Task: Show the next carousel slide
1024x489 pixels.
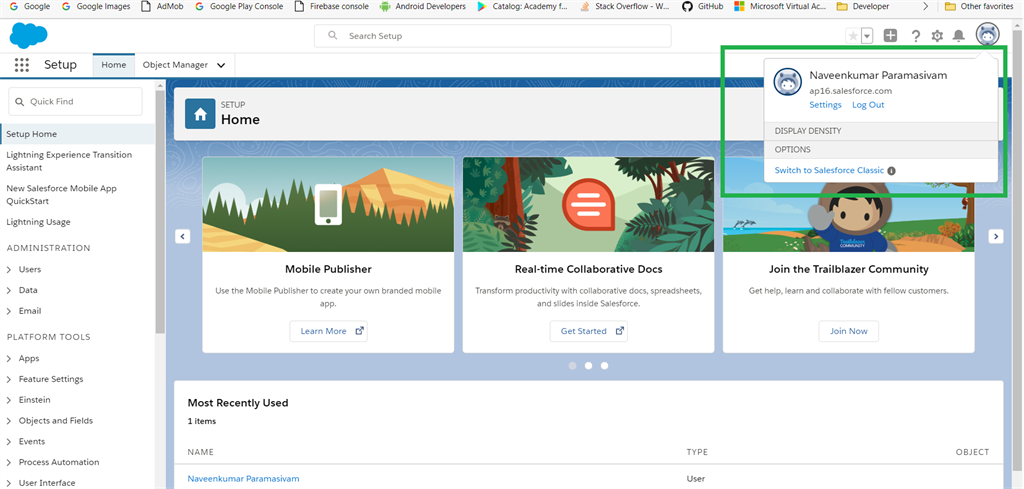Action: point(996,236)
